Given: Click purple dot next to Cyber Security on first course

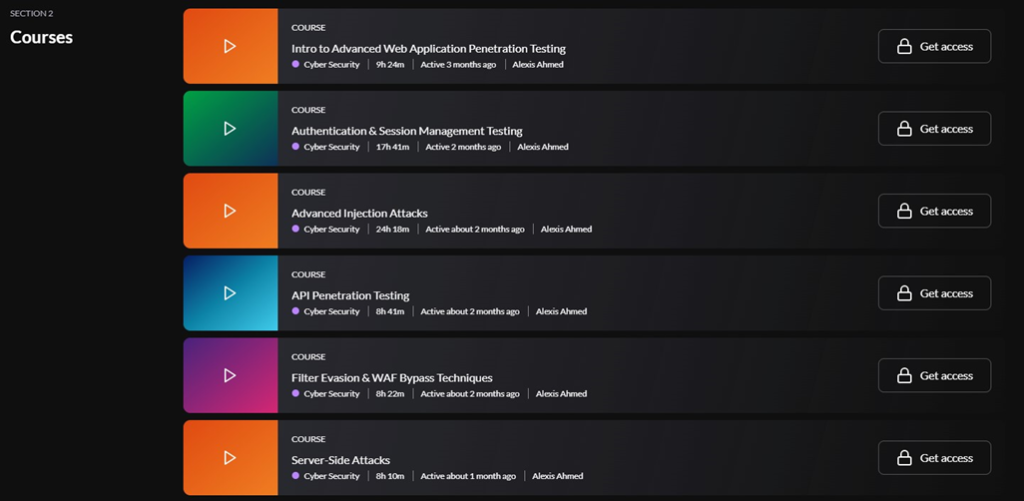Looking at the screenshot, I should tap(296, 64).
